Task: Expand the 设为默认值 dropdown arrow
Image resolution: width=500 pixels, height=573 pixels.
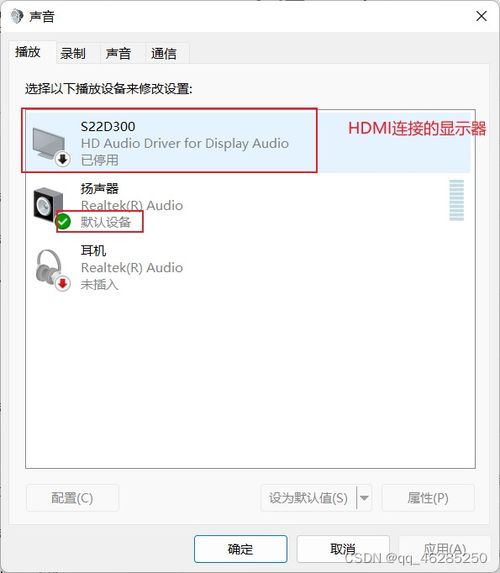Action: [x=364, y=498]
